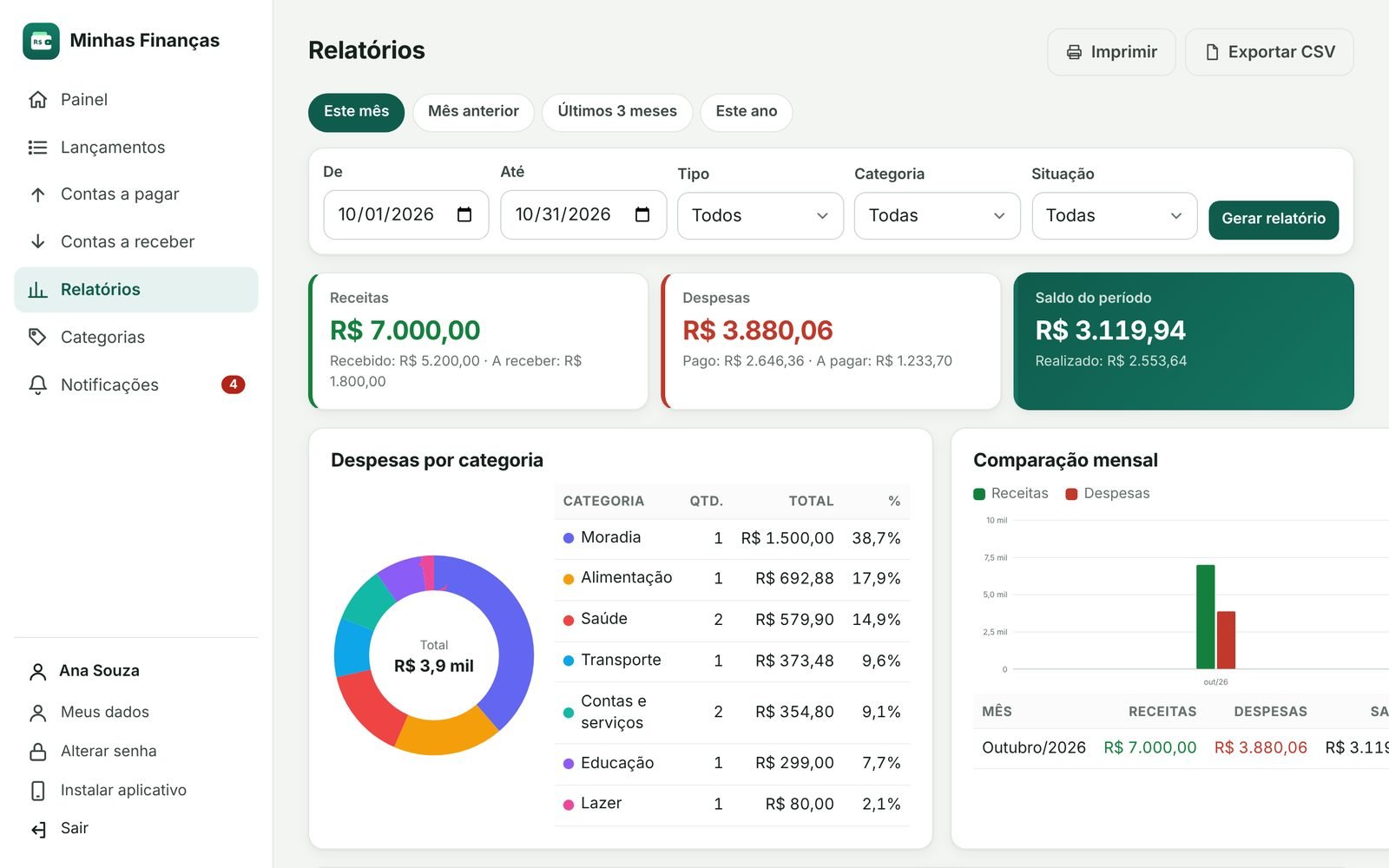Click the user icon beside Ana Souza
1389x868 pixels.
(x=37, y=672)
